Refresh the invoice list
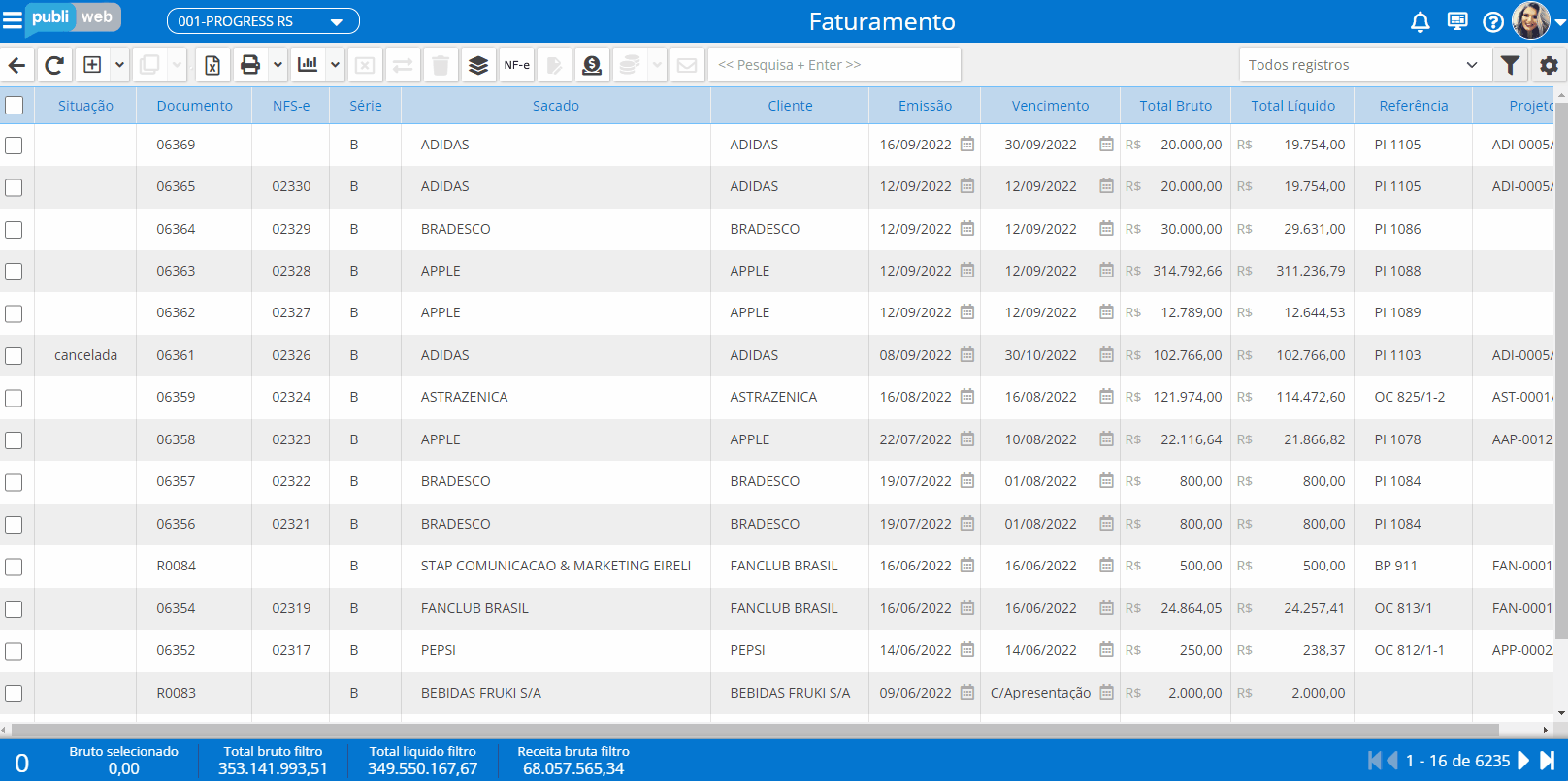 pos(54,65)
